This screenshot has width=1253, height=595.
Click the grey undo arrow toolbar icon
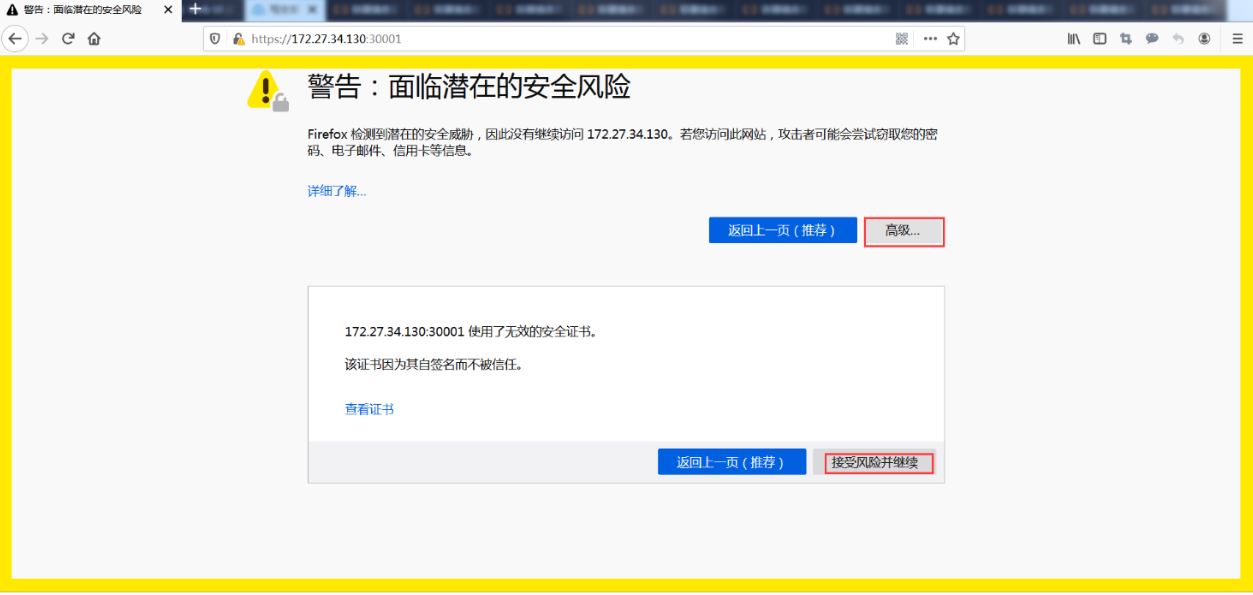click(x=1178, y=39)
